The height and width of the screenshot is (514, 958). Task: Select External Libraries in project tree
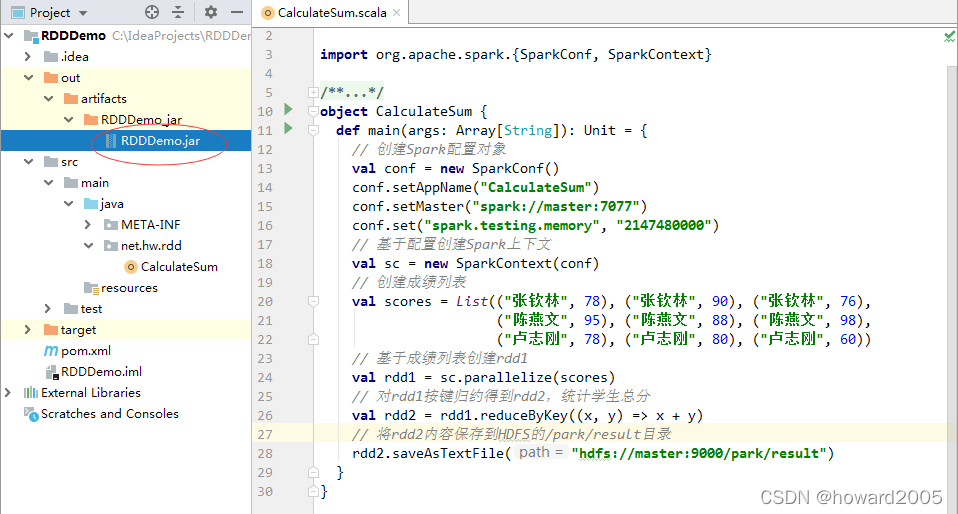[x=90, y=393]
